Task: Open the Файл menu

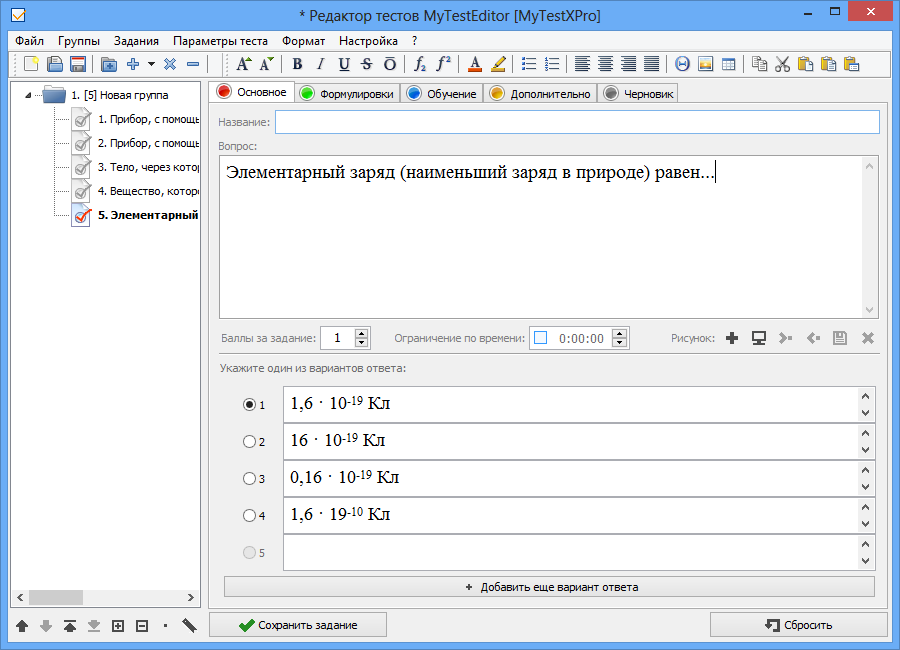Action: (29, 41)
